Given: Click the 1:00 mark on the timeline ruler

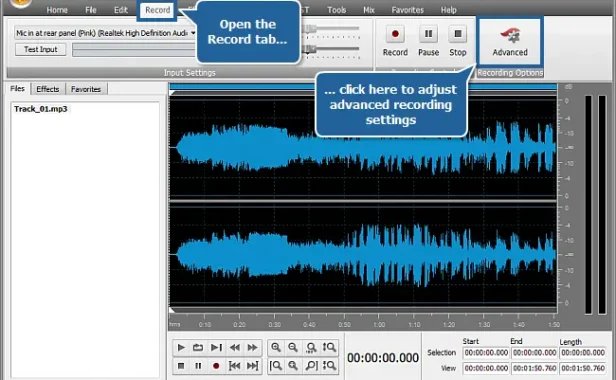Looking at the screenshot, I should point(379,324).
